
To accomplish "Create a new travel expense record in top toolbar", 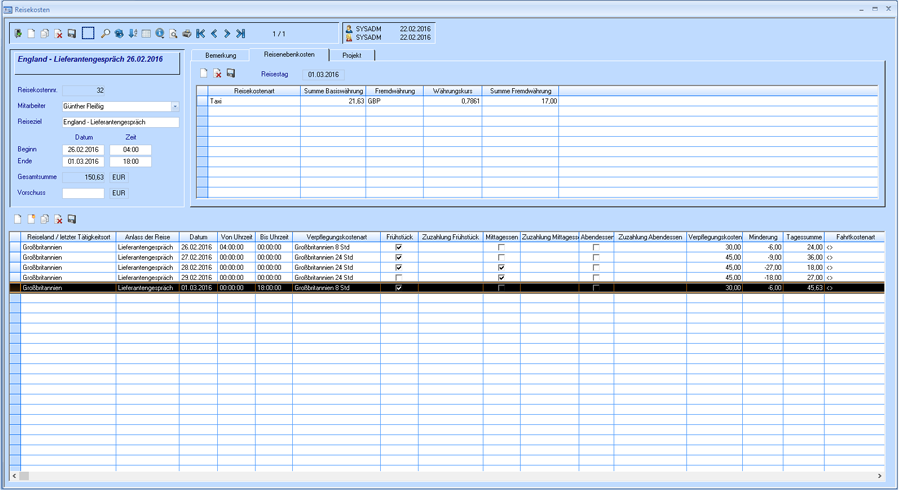I will tap(32, 34).
